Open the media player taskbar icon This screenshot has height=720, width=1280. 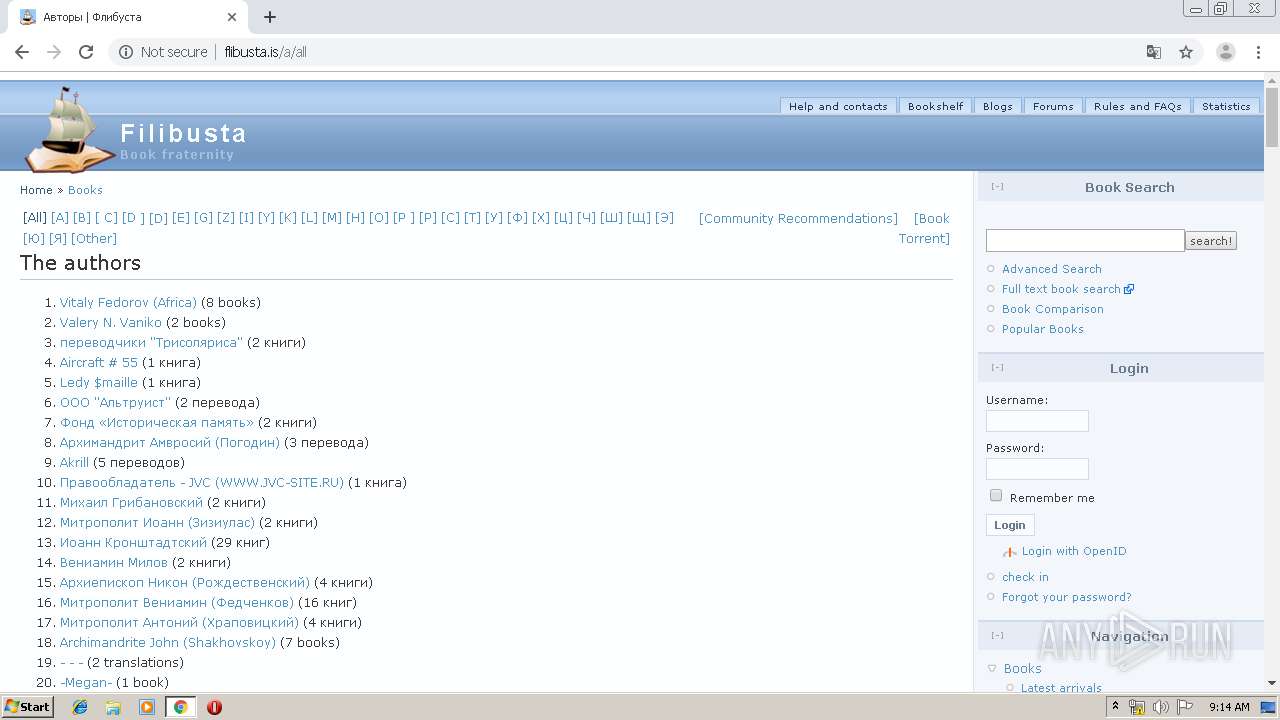147,707
